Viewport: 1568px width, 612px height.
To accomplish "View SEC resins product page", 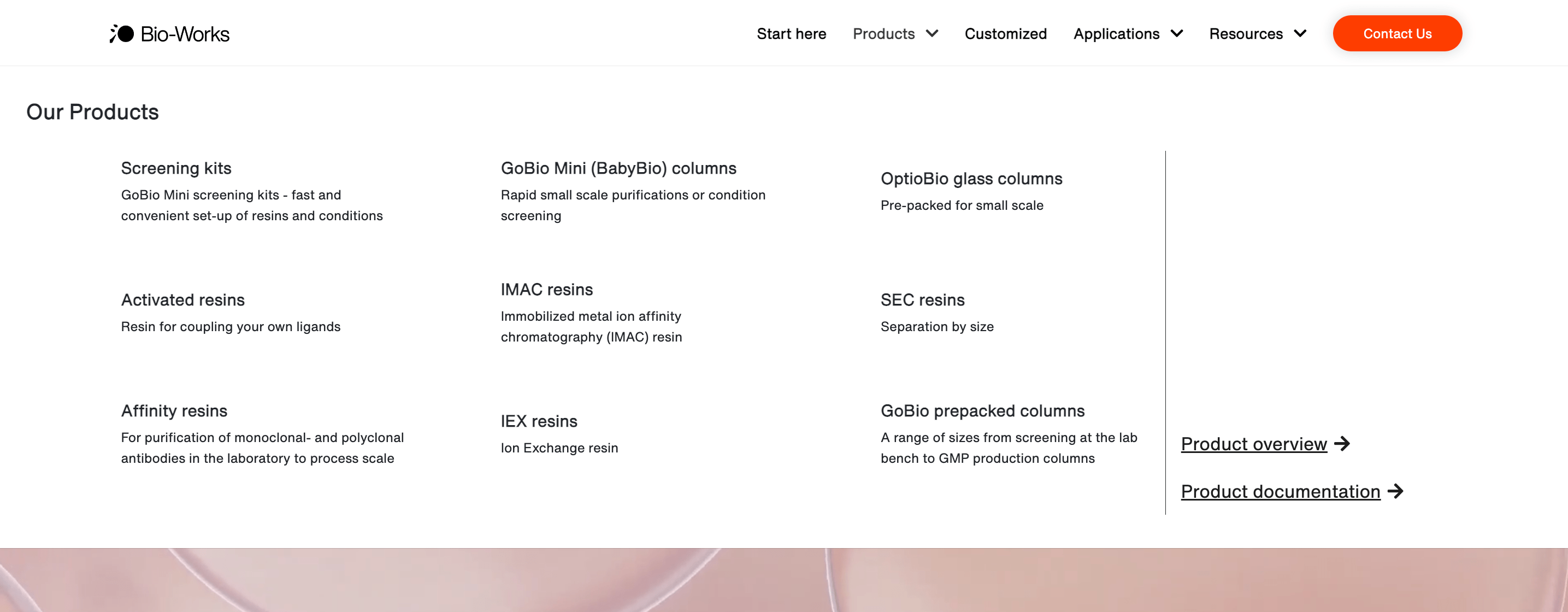I will [922, 299].
